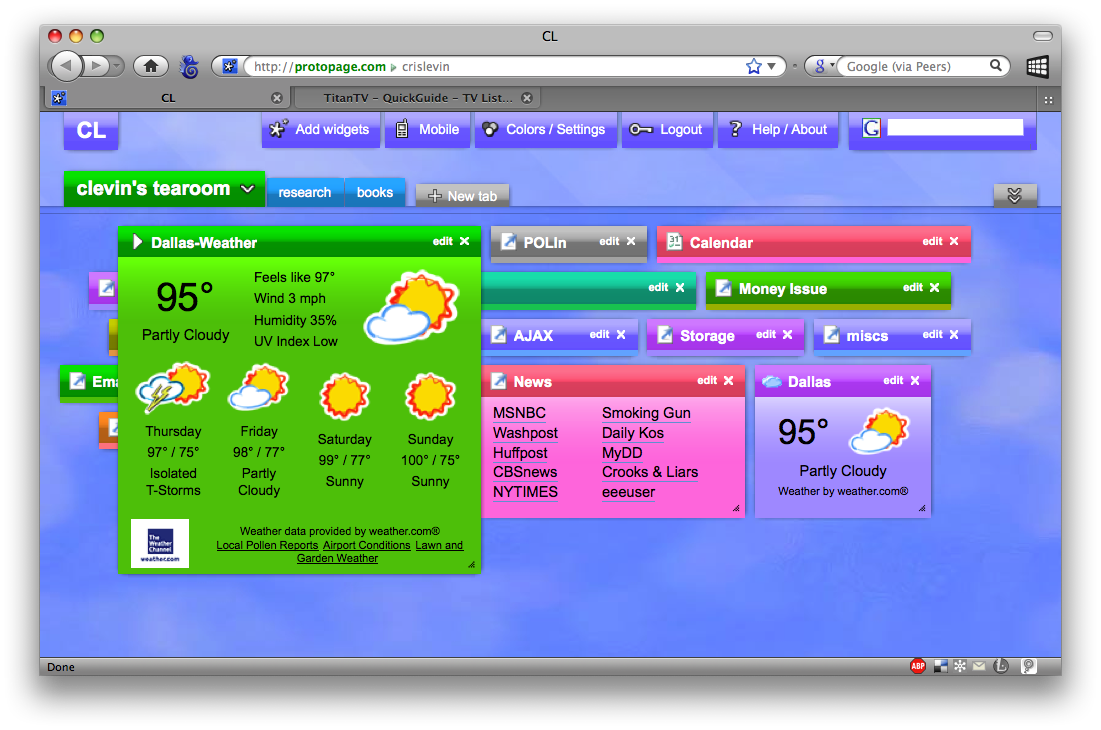Close the CL browser tab
1101x730 pixels.
coord(277,98)
